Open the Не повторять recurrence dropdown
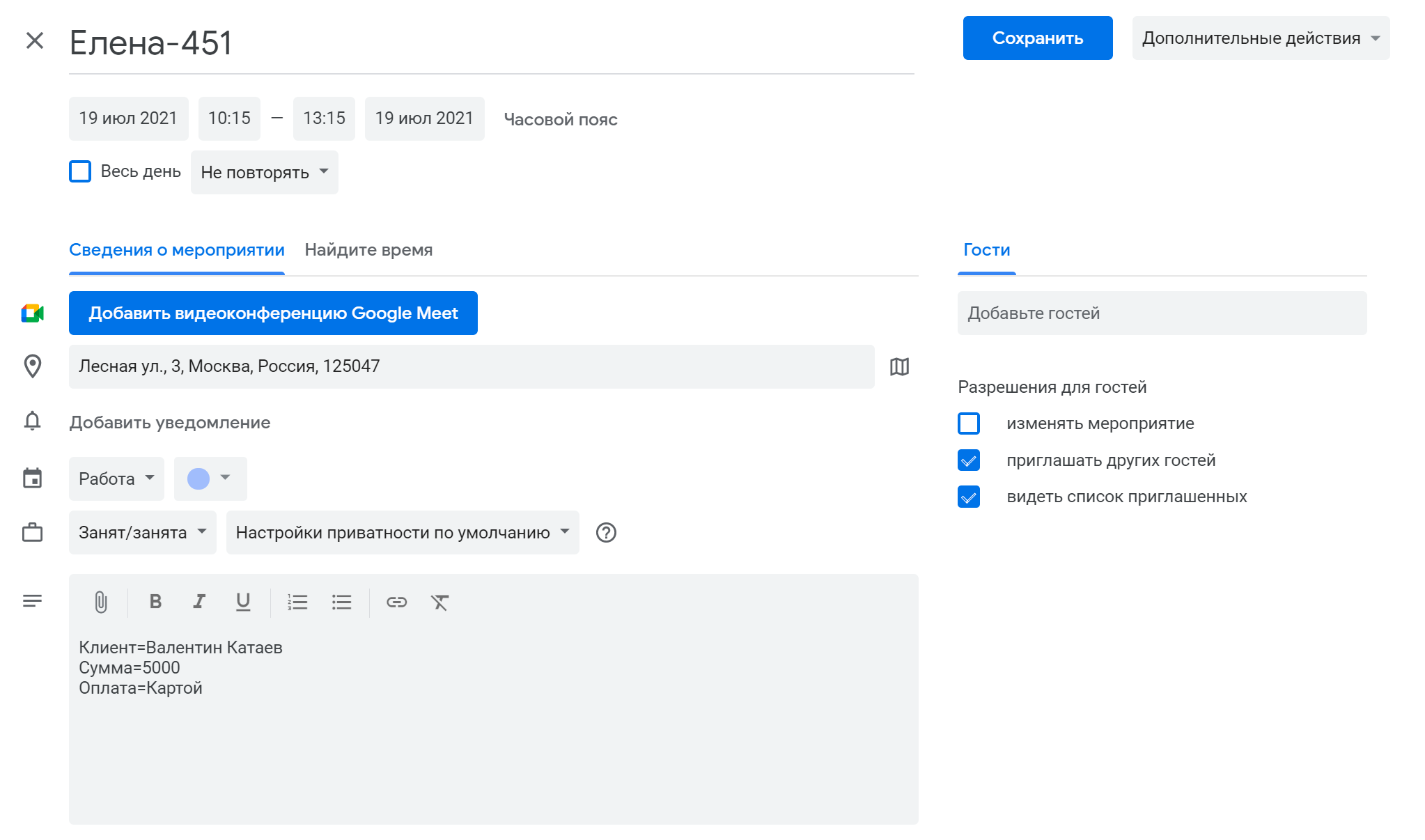Image resolution: width=1425 pixels, height=840 pixels. (x=265, y=172)
